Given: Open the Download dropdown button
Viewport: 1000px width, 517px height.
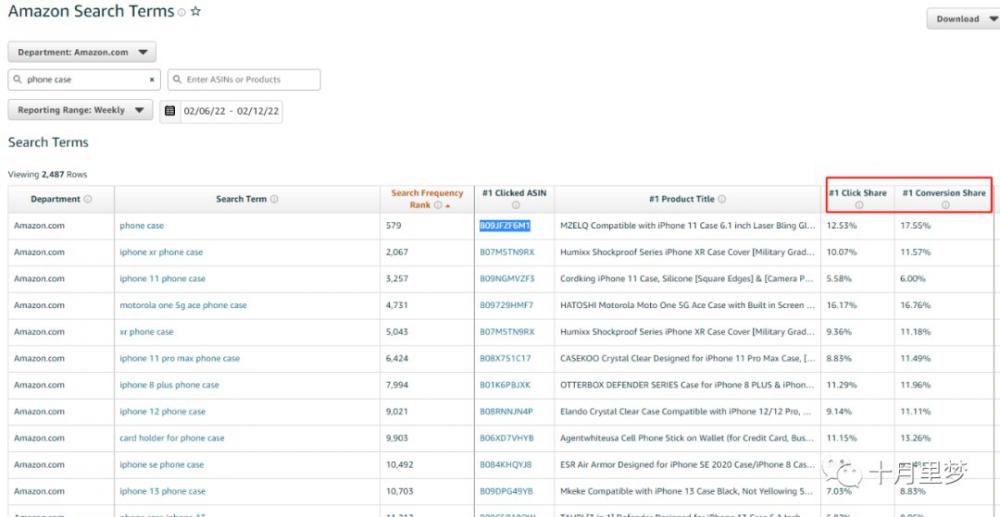Looking at the screenshot, I should (964, 18).
